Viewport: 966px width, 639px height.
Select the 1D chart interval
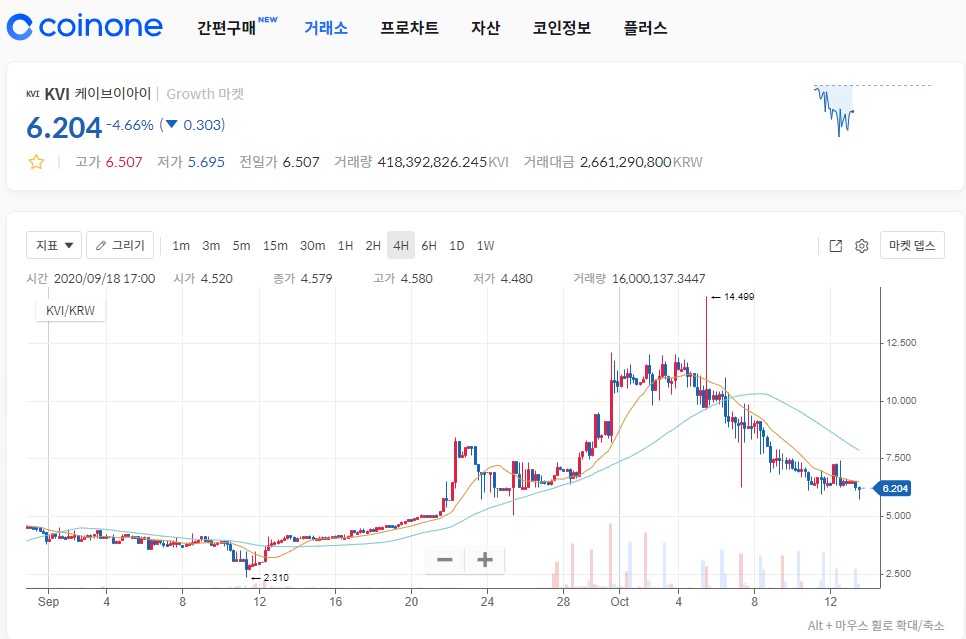457,246
